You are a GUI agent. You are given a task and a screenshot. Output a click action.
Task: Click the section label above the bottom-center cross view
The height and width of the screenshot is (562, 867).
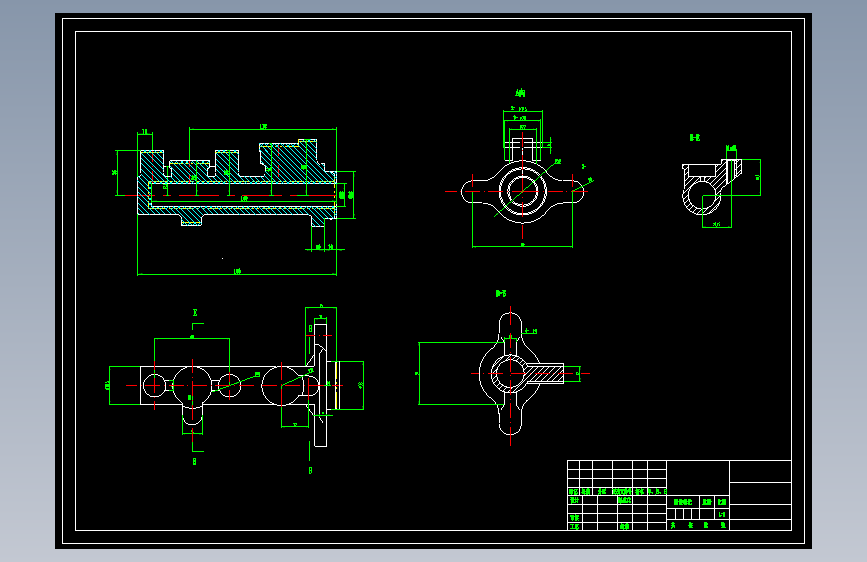(x=501, y=294)
